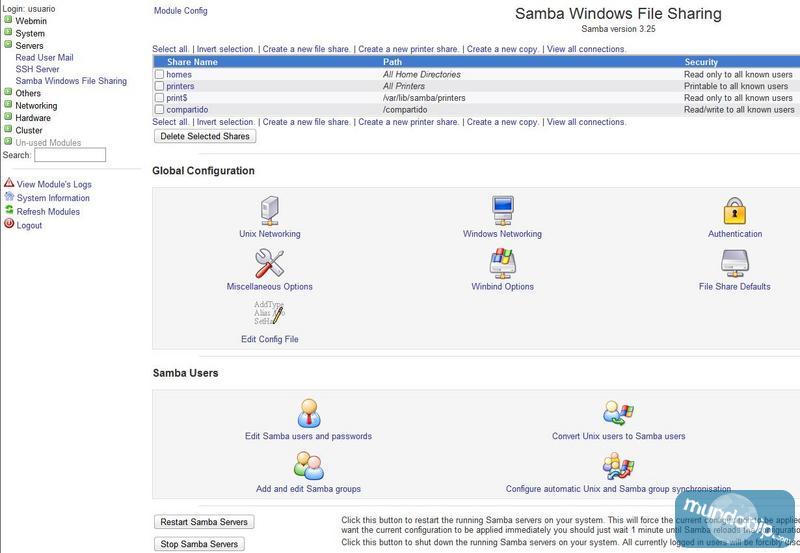Open the homes share link
The width and height of the screenshot is (800, 553).
click(179, 74)
